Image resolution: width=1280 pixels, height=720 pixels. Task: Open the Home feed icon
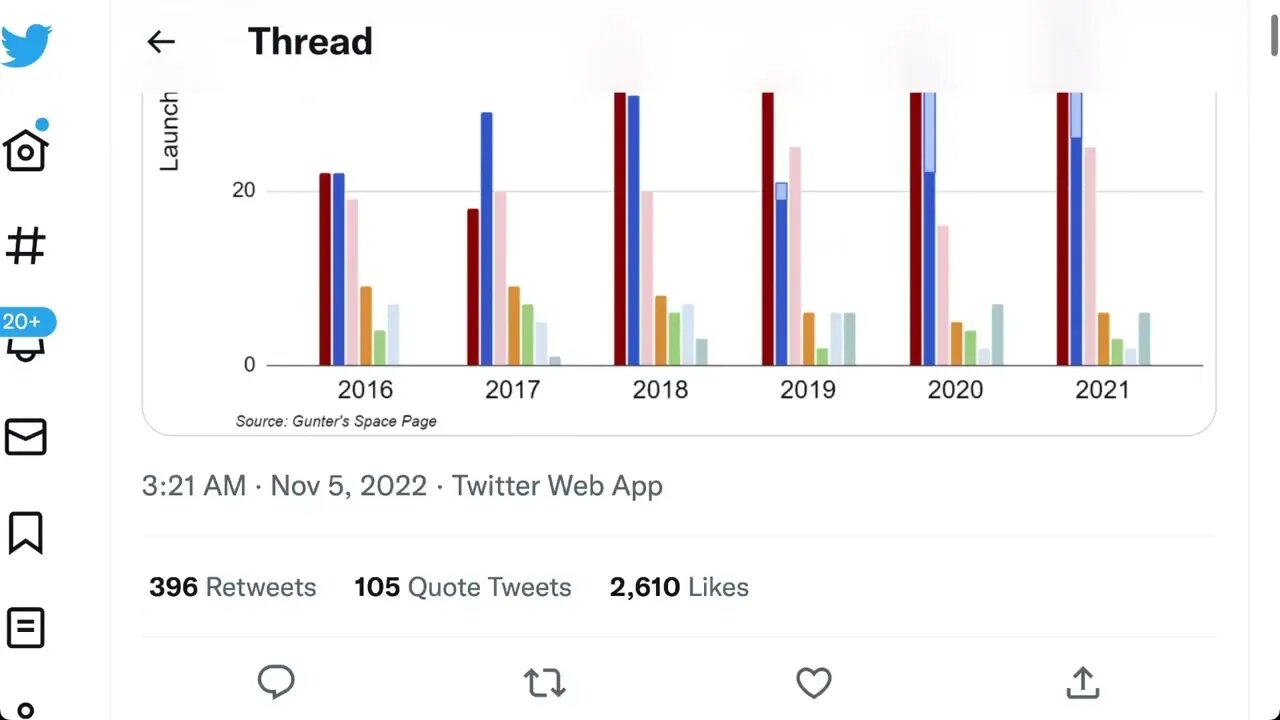(26, 150)
